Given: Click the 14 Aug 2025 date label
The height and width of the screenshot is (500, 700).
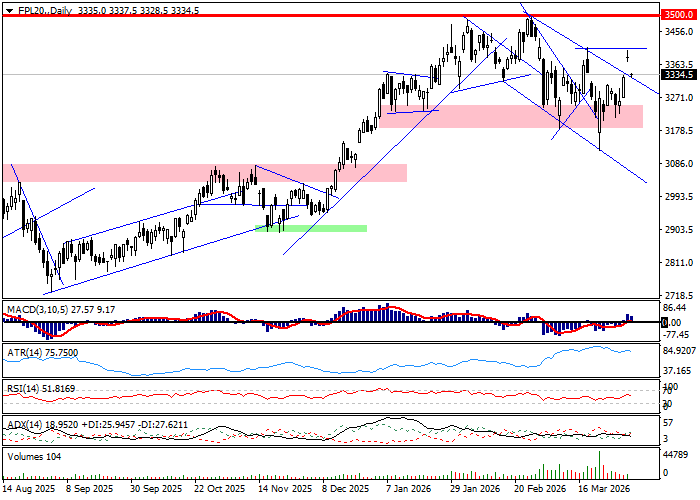Looking at the screenshot, I should tap(29, 490).
